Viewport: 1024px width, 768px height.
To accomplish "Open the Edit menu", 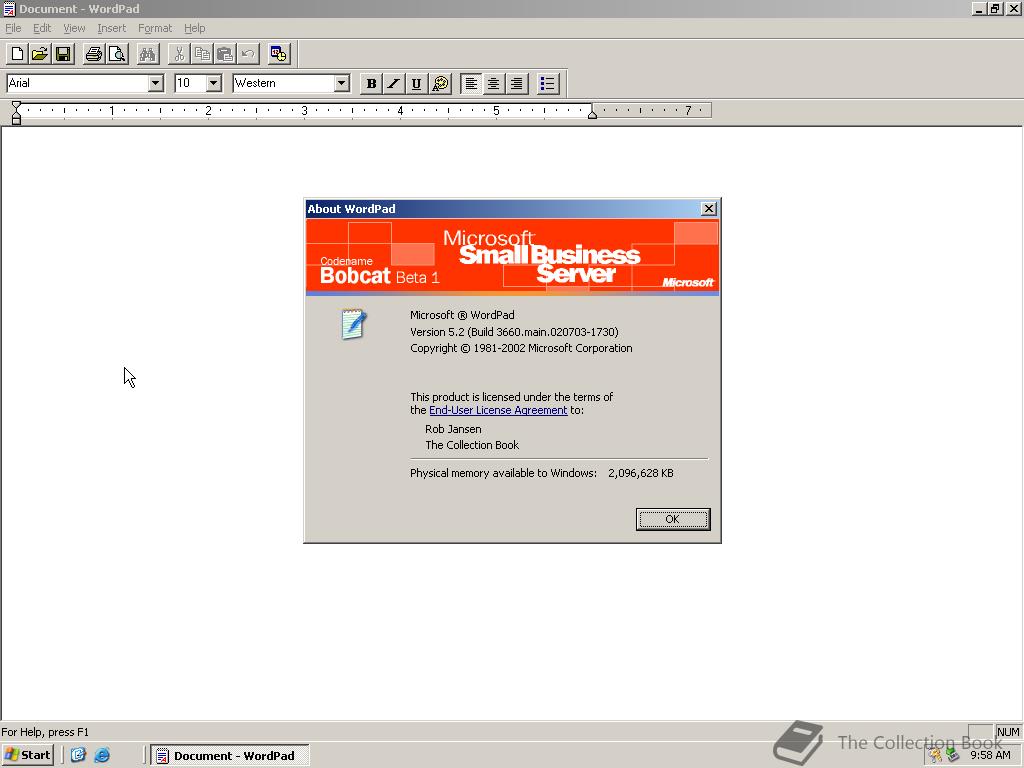I will [42, 28].
